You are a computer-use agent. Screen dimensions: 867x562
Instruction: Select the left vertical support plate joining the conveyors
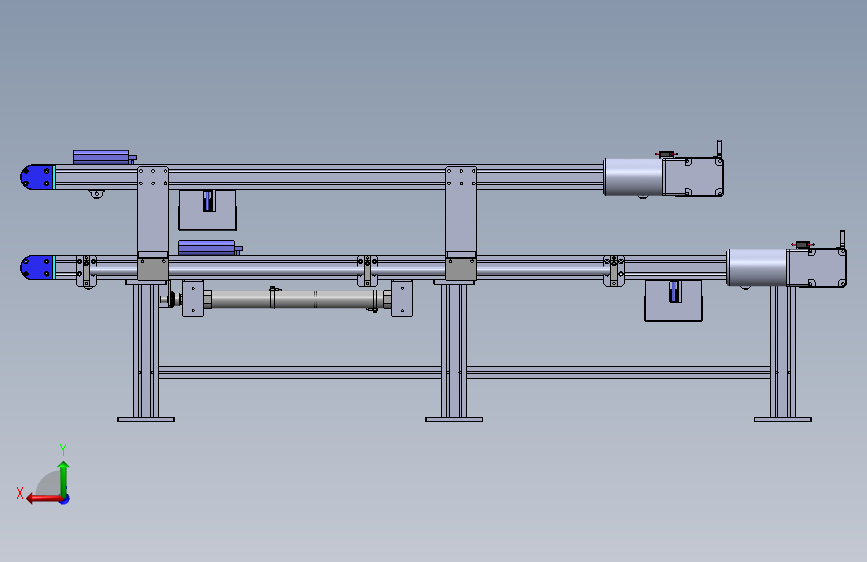pyautogui.click(x=153, y=211)
